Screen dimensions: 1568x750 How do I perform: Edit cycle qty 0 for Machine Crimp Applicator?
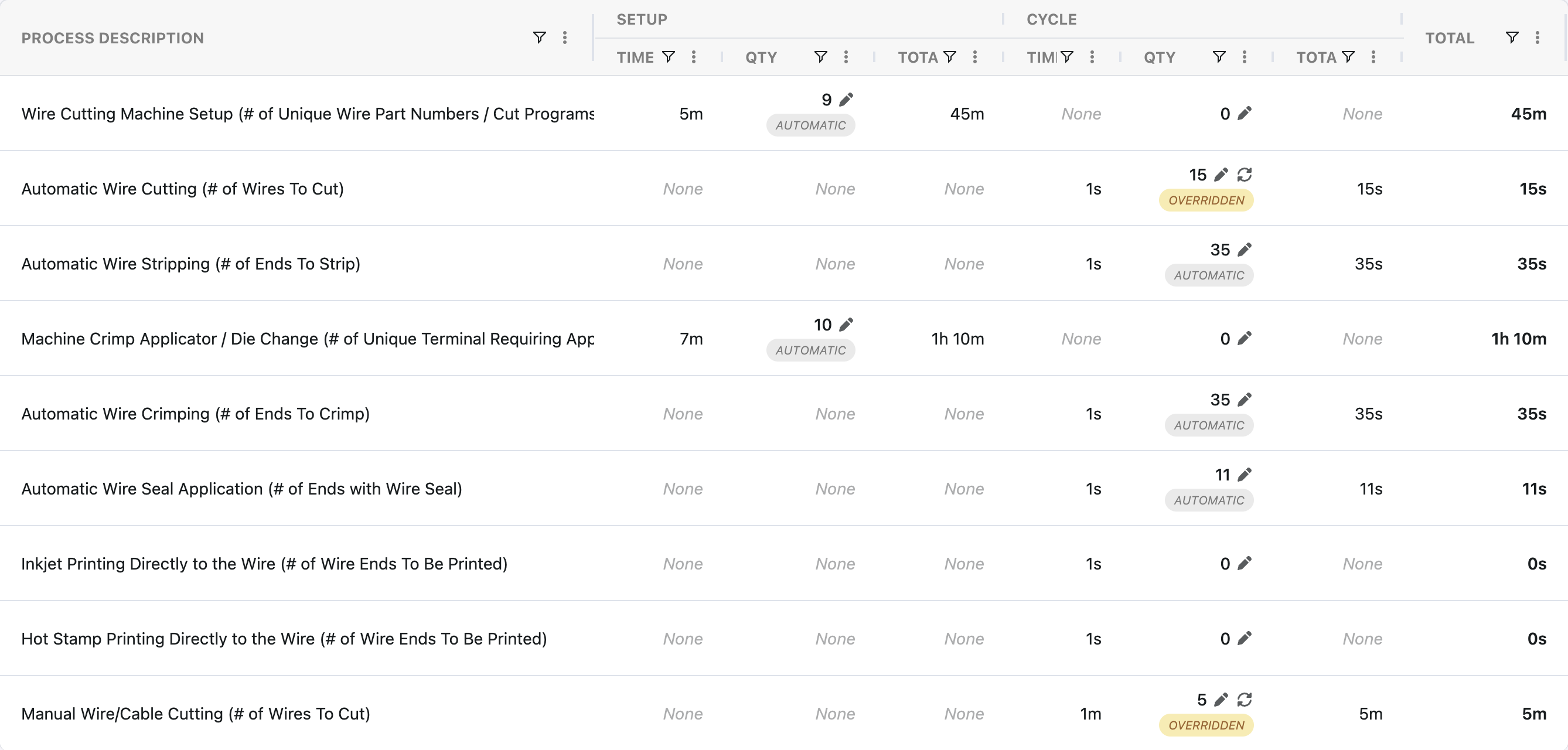[1244, 339]
